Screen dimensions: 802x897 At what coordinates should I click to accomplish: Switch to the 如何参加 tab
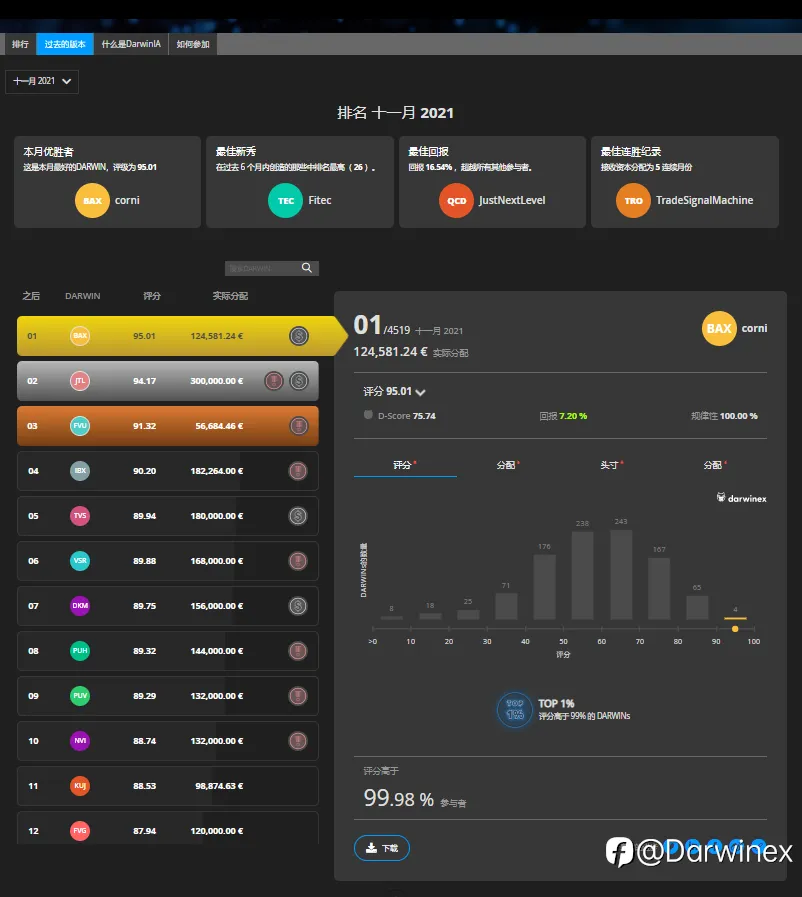[x=193, y=44]
